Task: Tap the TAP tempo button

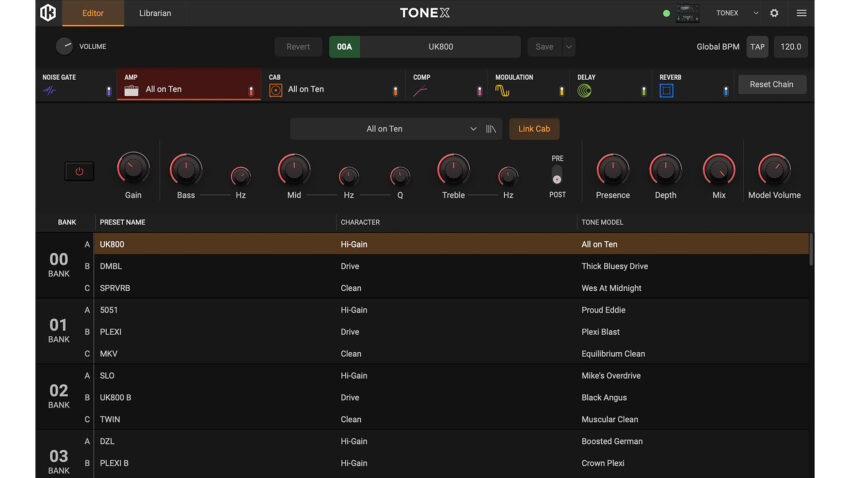Action: (x=757, y=47)
